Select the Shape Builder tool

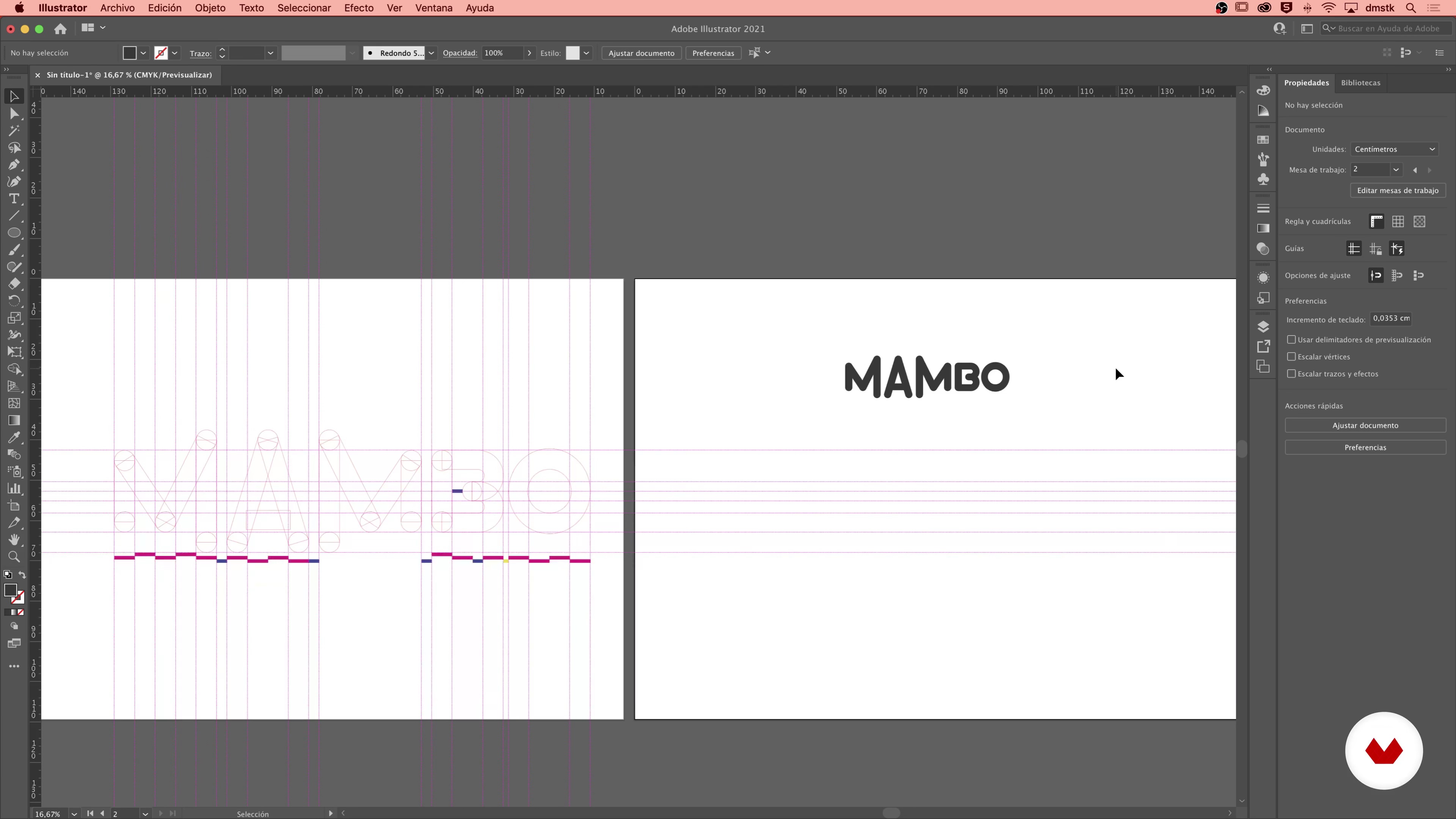[x=14, y=369]
